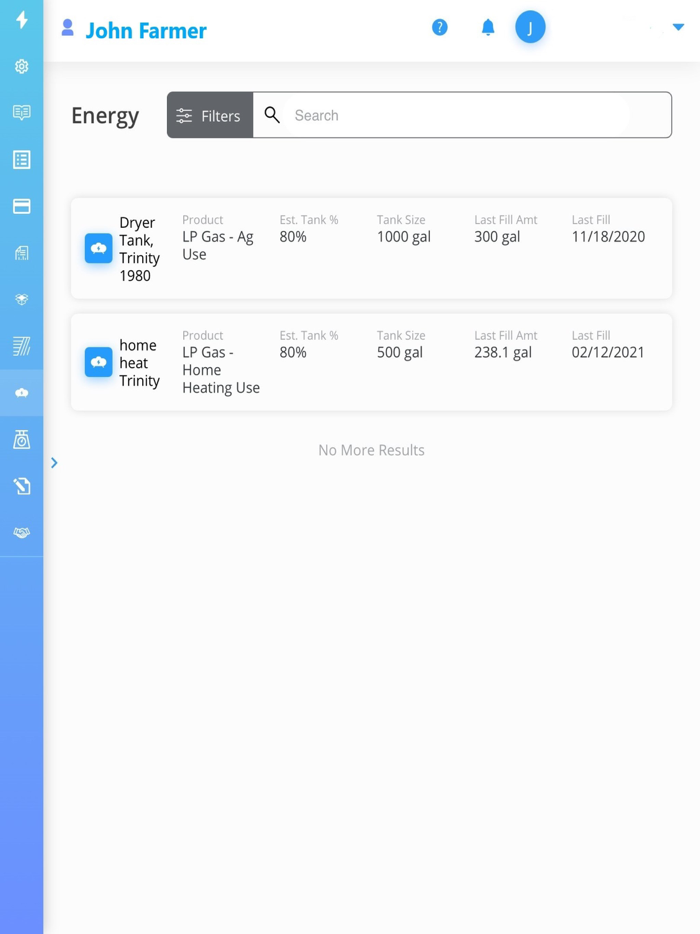Open help via the question mark icon
Viewport: 700px width, 934px height.
(440, 27)
